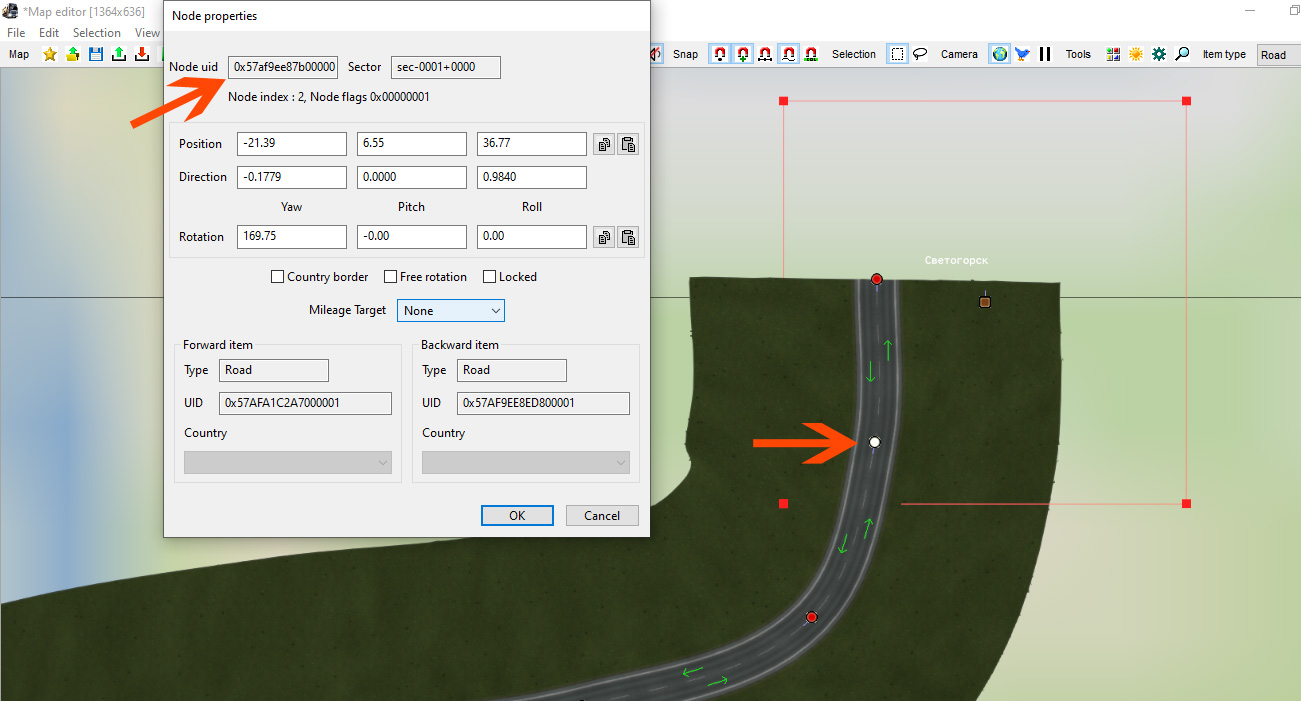Image resolution: width=1301 pixels, height=701 pixels.
Task: Click the yellow star icon in Map toolbar
Action: (50, 54)
